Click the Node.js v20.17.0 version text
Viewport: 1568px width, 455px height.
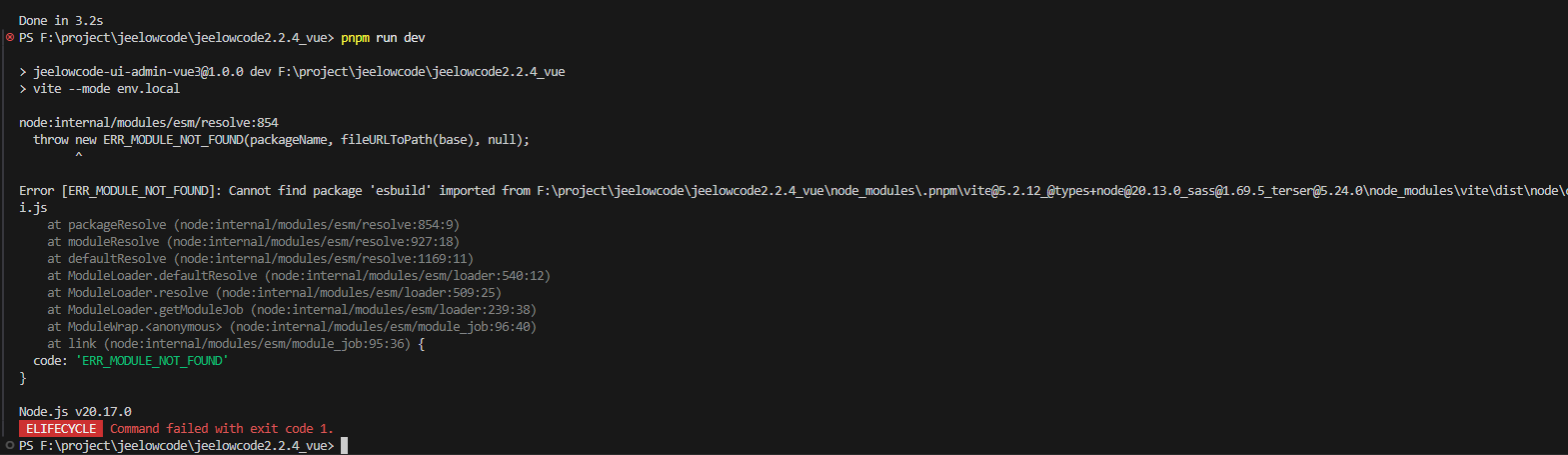75,412
